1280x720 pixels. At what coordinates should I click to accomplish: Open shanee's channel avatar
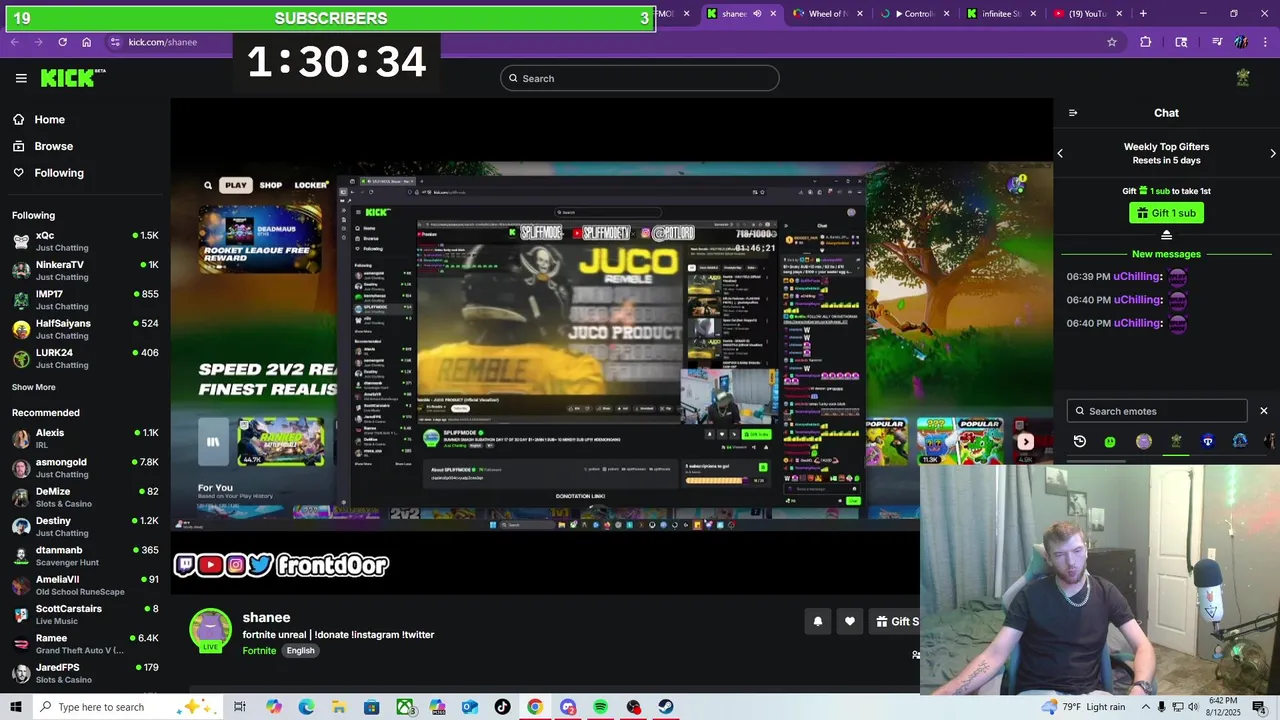(x=211, y=630)
